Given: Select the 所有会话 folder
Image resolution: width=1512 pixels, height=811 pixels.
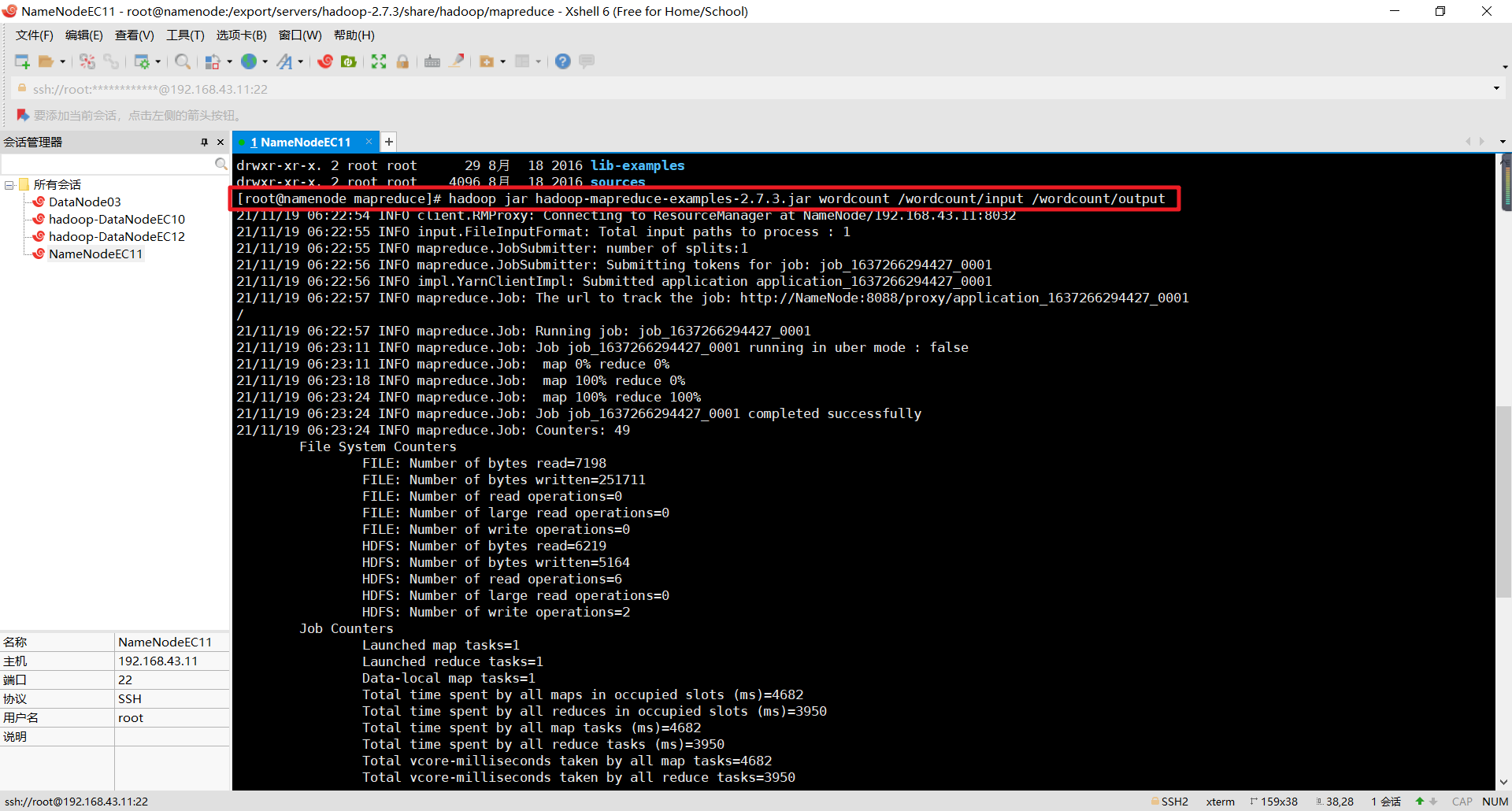Looking at the screenshot, I should click(x=57, y=185).
